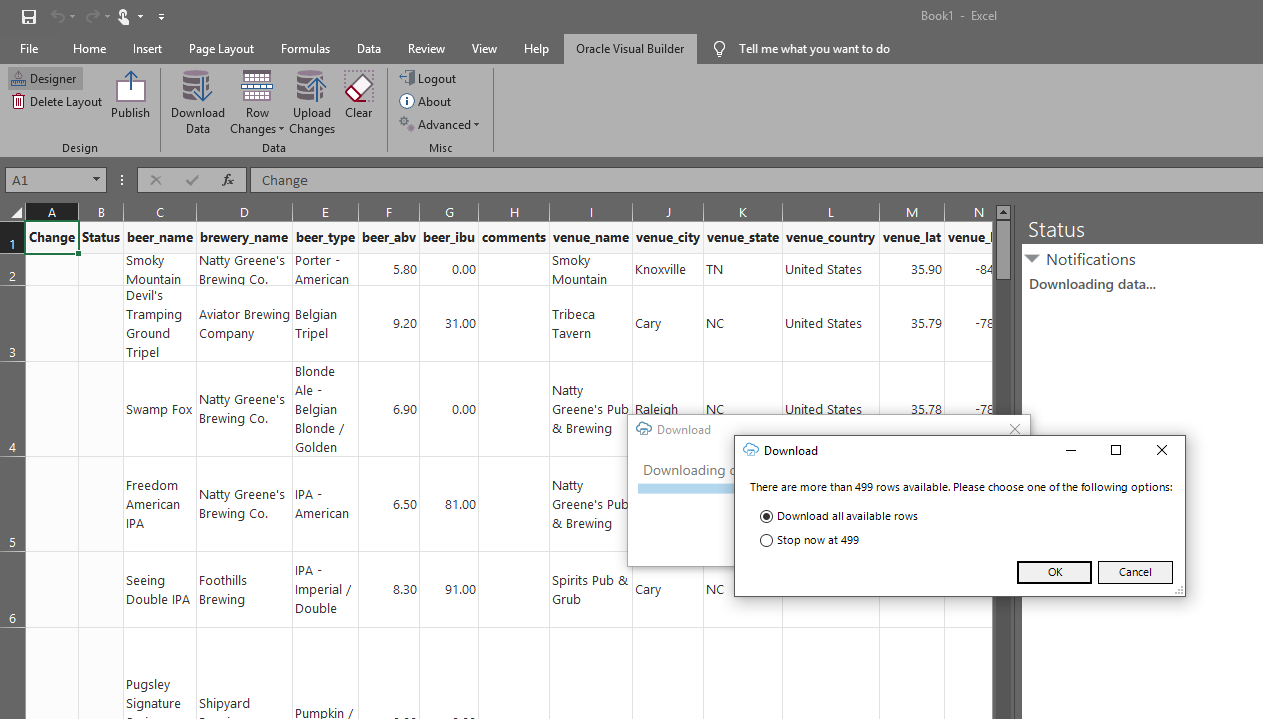Switch to the Home ribbon tab
The image size is (1263, 719).
(x=89, y=48)
